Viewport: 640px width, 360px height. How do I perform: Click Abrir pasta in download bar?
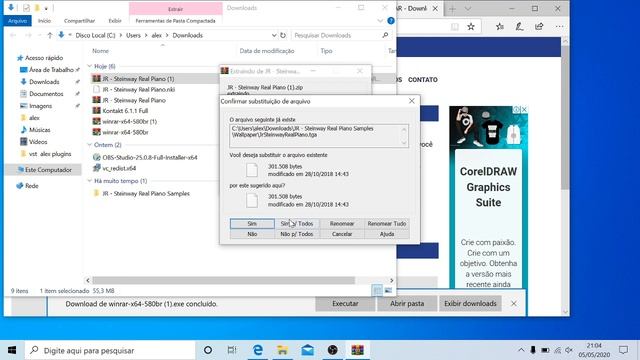[x=407, y=304]
